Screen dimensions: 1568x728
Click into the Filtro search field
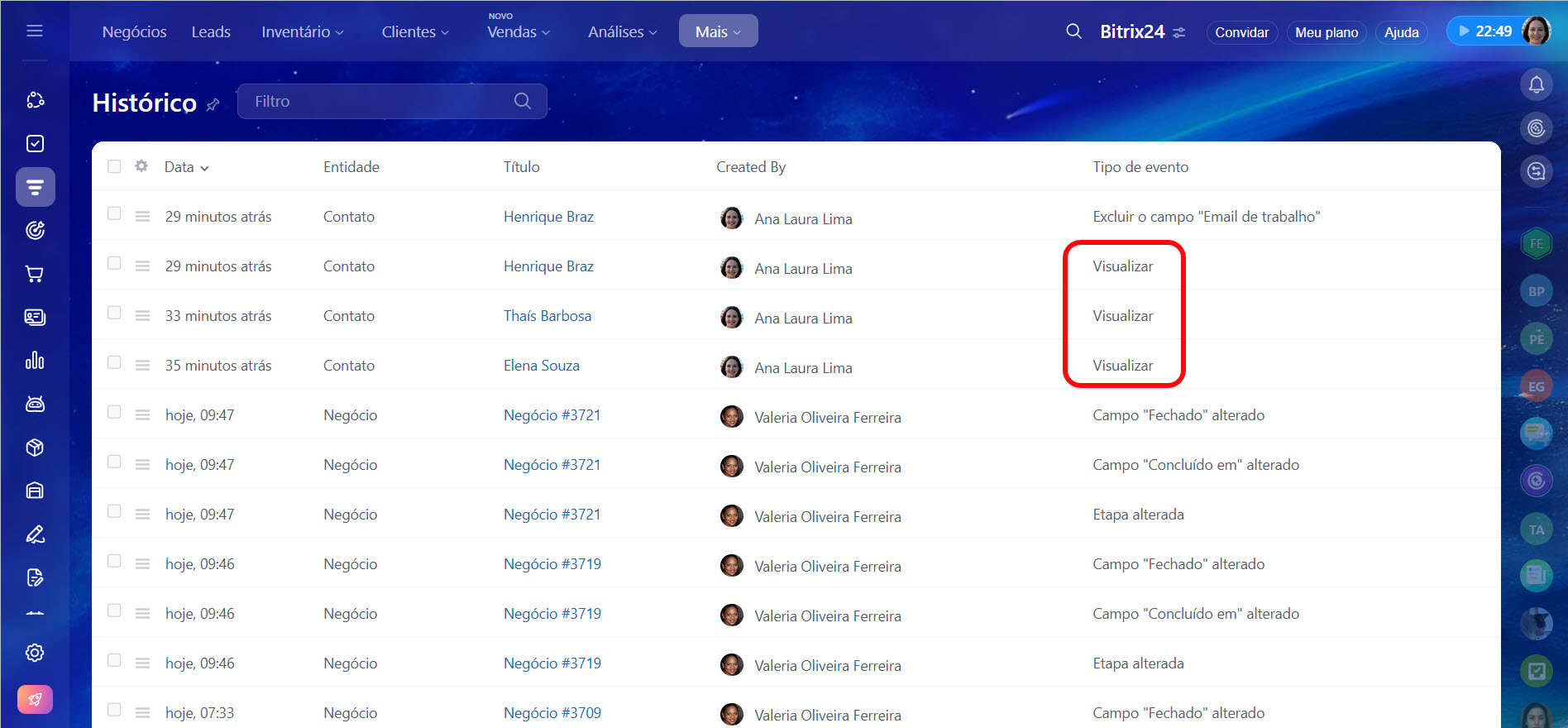click(380, 101)
